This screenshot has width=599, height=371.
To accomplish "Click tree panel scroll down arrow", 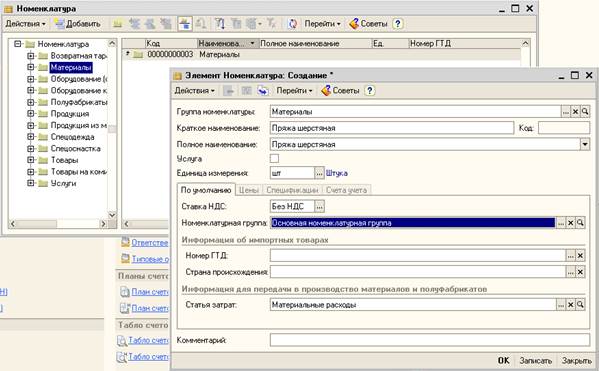I will pos(112,215).
